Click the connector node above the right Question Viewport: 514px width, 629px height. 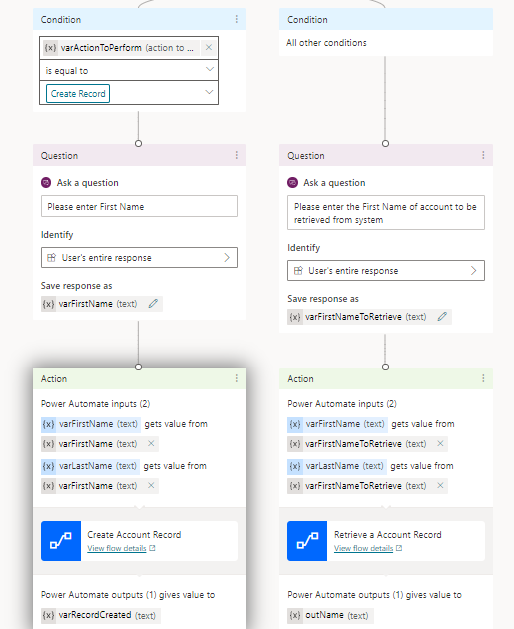point(385,143)
